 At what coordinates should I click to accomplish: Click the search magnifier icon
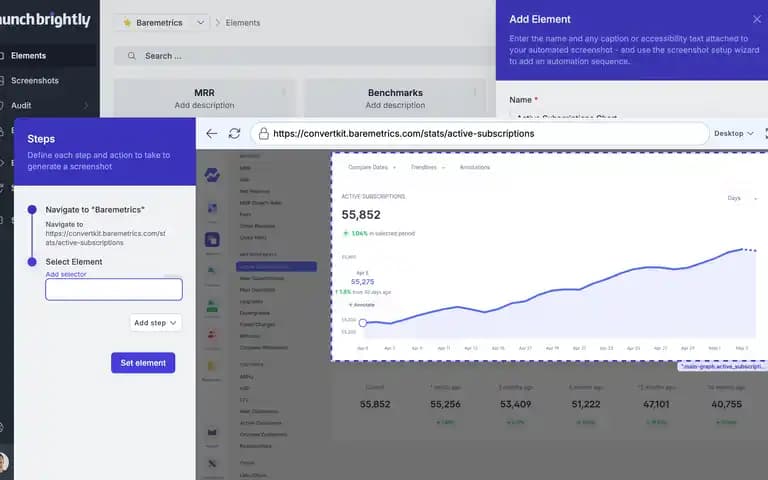pos(131,56)
